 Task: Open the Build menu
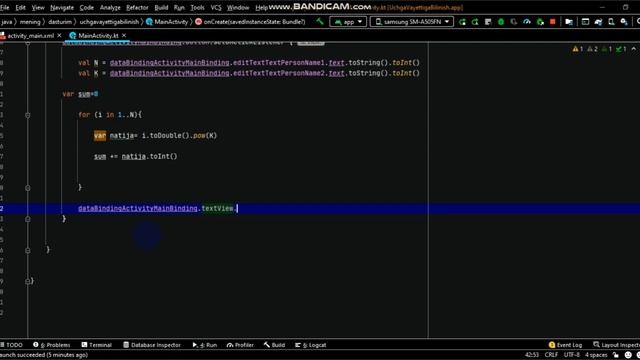tap(161, 7)
